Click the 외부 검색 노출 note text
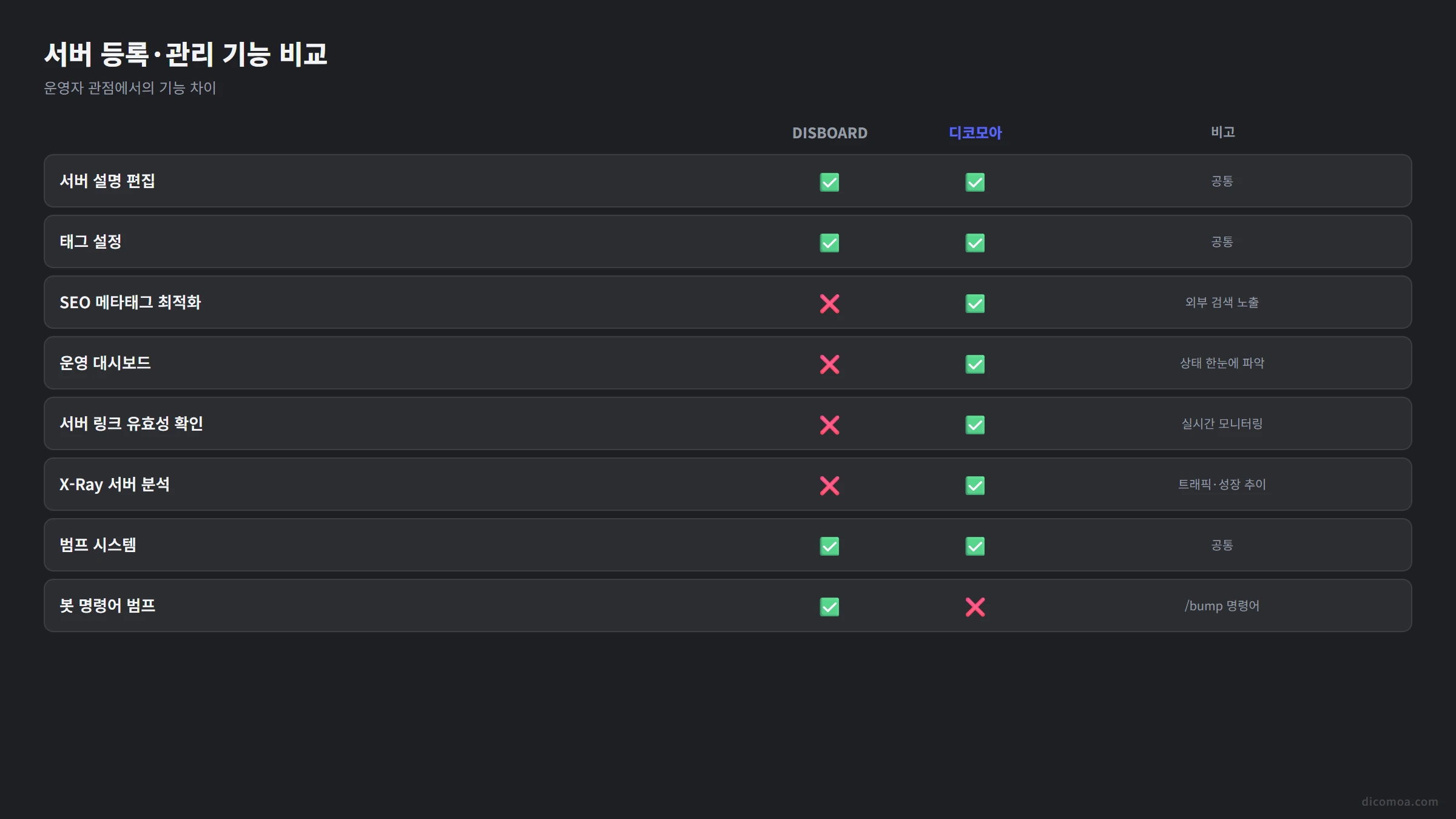Screen dimensions: 1456x819 coord(1222,302)
